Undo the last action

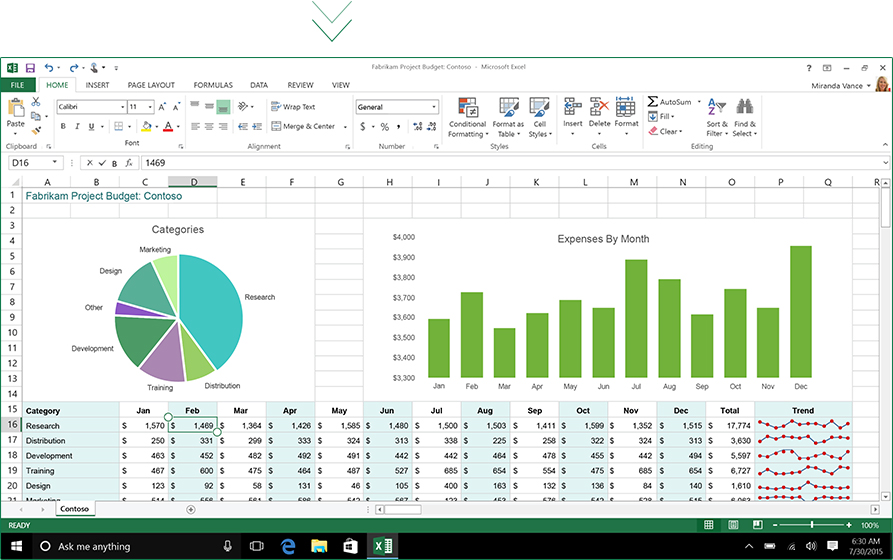pyautogui.click(x=49, y=68)
